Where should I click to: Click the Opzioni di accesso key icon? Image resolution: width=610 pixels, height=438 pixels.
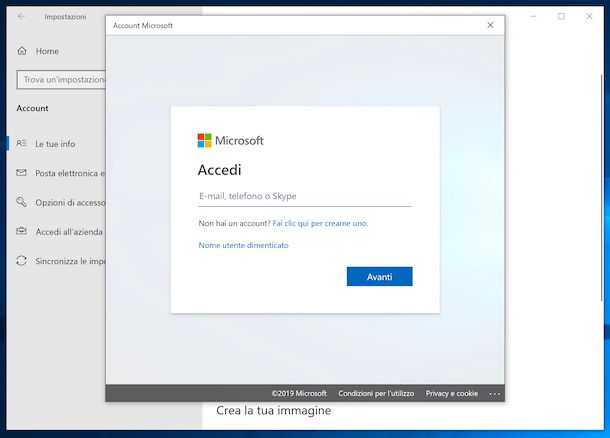pos(21,202)
